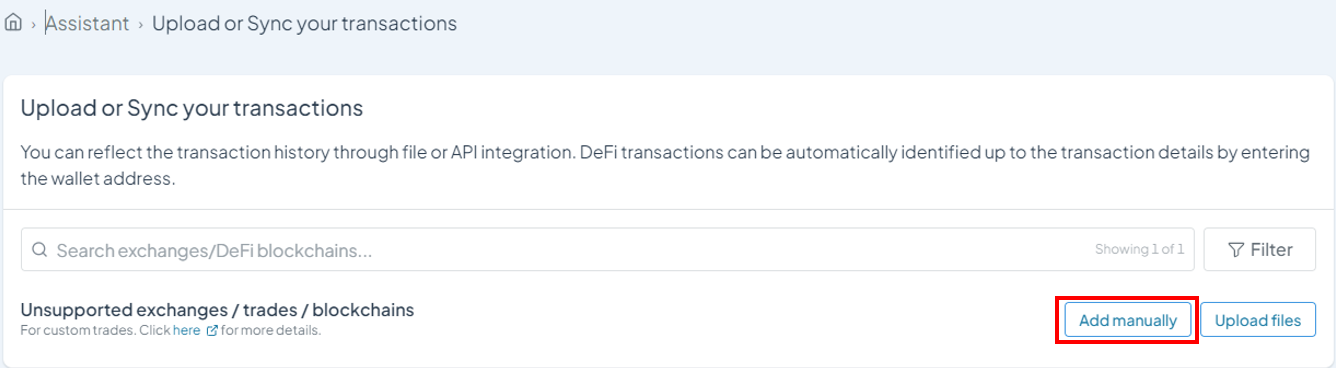Image resolution: width=1336 pixels, height=368 pixels.
Task: Click the funnel icon inside Filter
Action: 1235,250
